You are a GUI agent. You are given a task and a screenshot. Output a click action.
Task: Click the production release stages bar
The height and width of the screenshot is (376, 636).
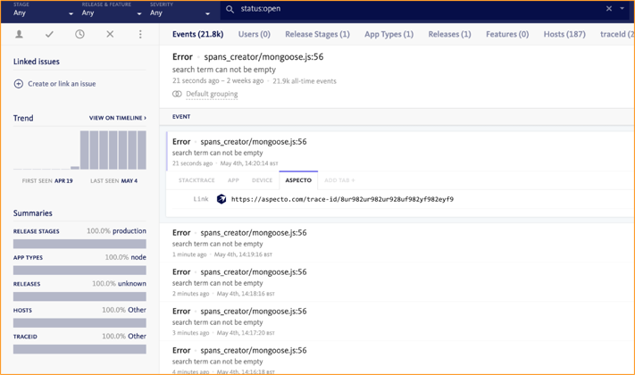(80, 244)
